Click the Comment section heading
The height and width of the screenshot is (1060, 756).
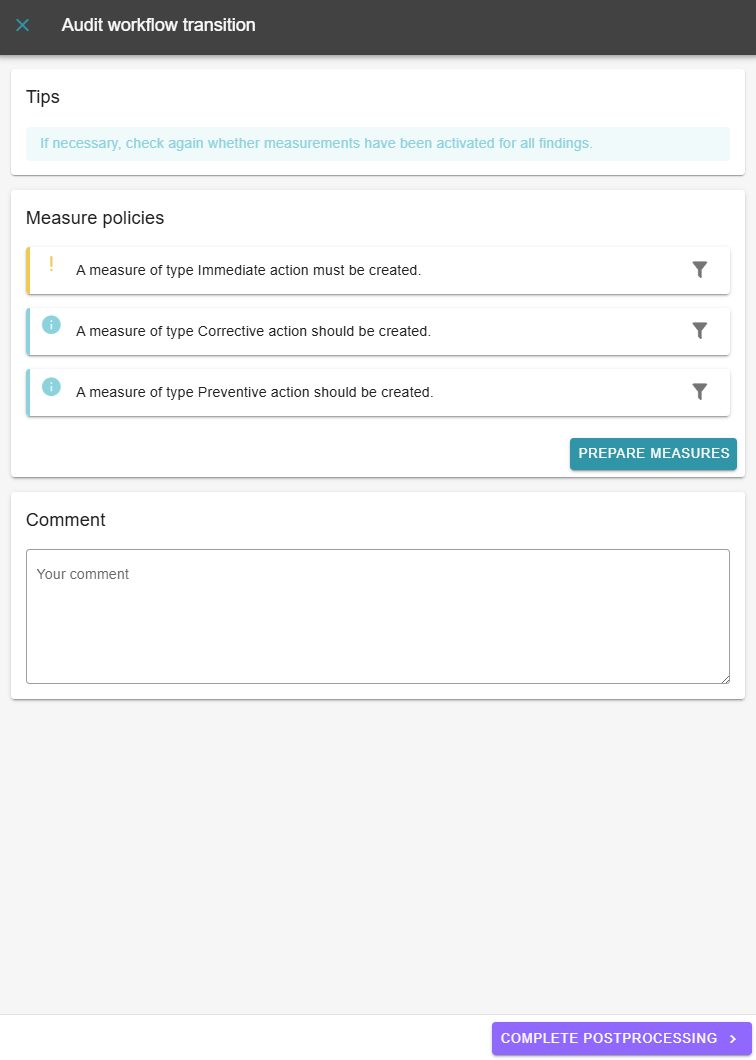point(65,520)
